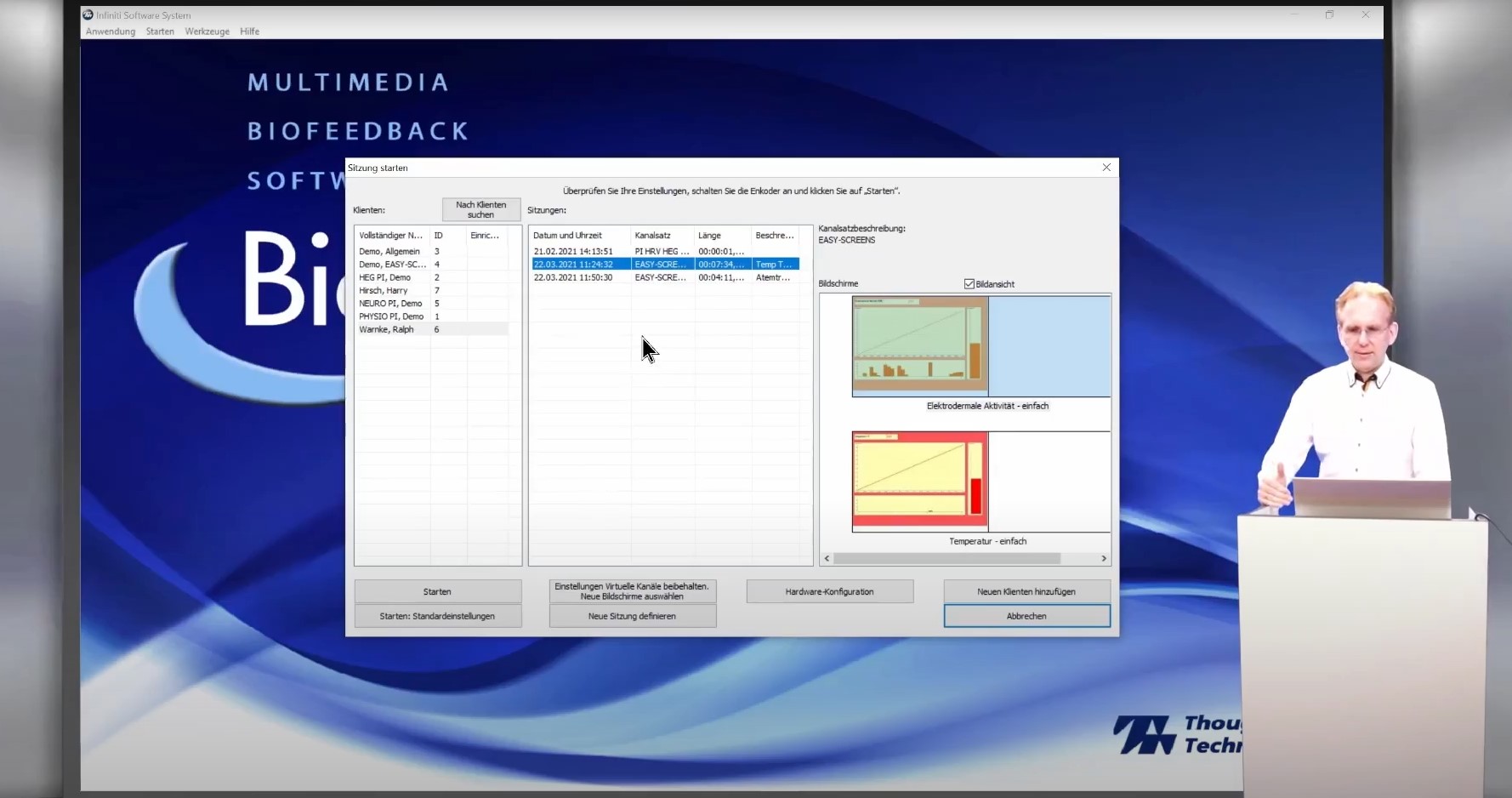Click Starten: Standardeinstellungen button
This screenshot has height=798, width=1512.
[437, 616]
